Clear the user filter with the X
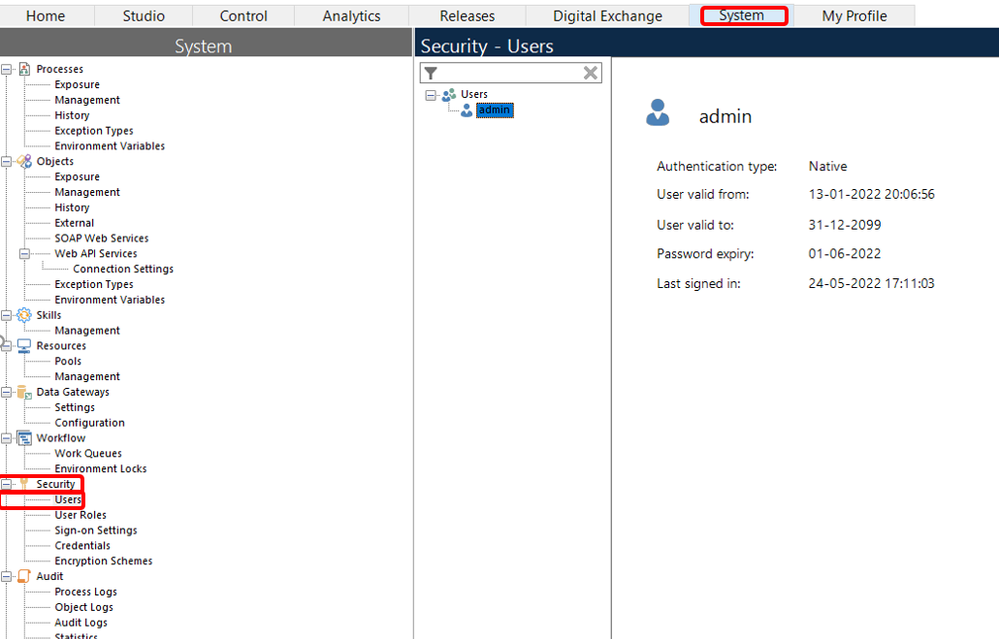Viewport: 999px width, 639px height. click(x=591, y=73)
